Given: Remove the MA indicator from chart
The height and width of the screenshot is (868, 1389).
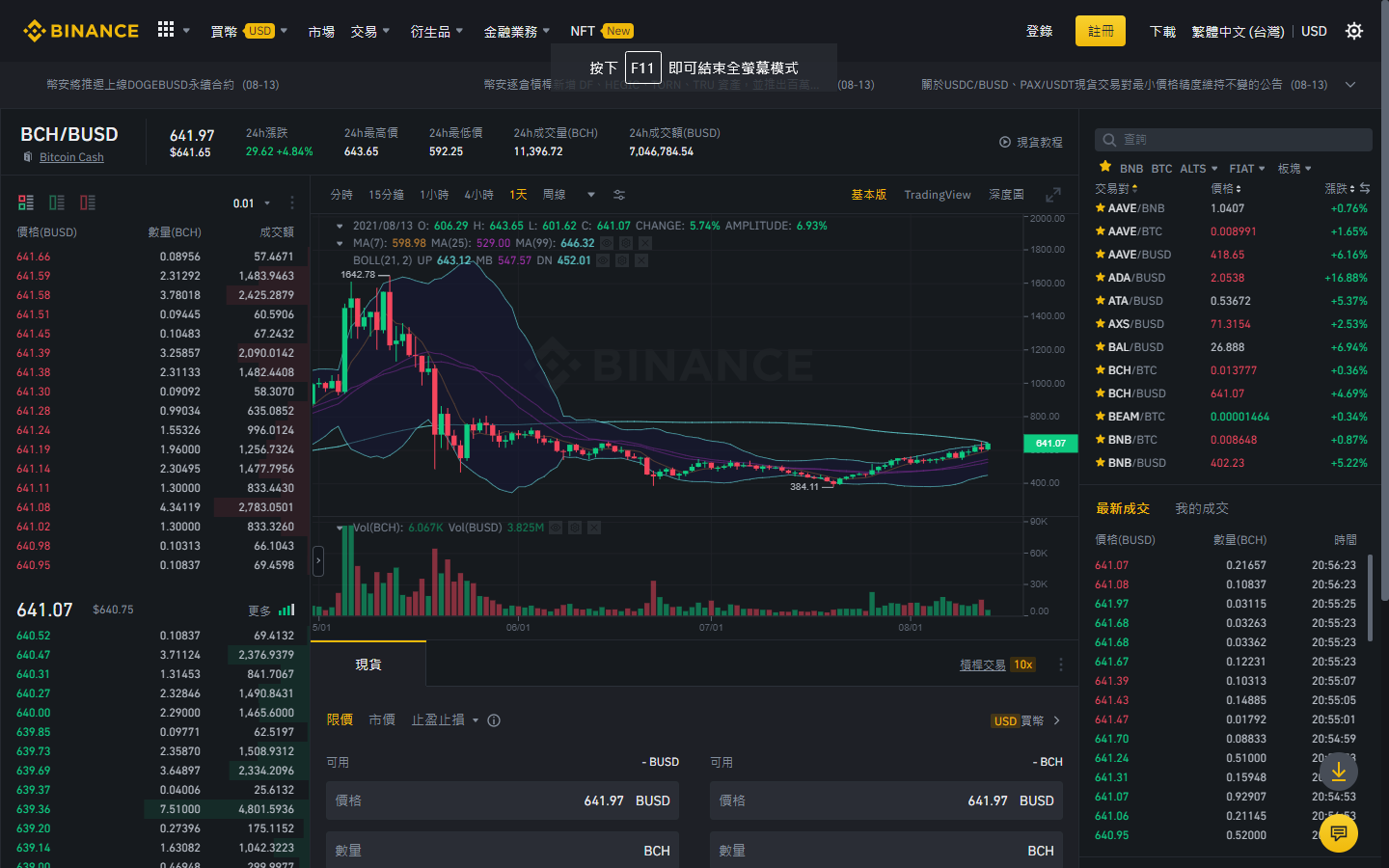Looking at the screenshot, I should pyautogui.click(x=645, y=243).
